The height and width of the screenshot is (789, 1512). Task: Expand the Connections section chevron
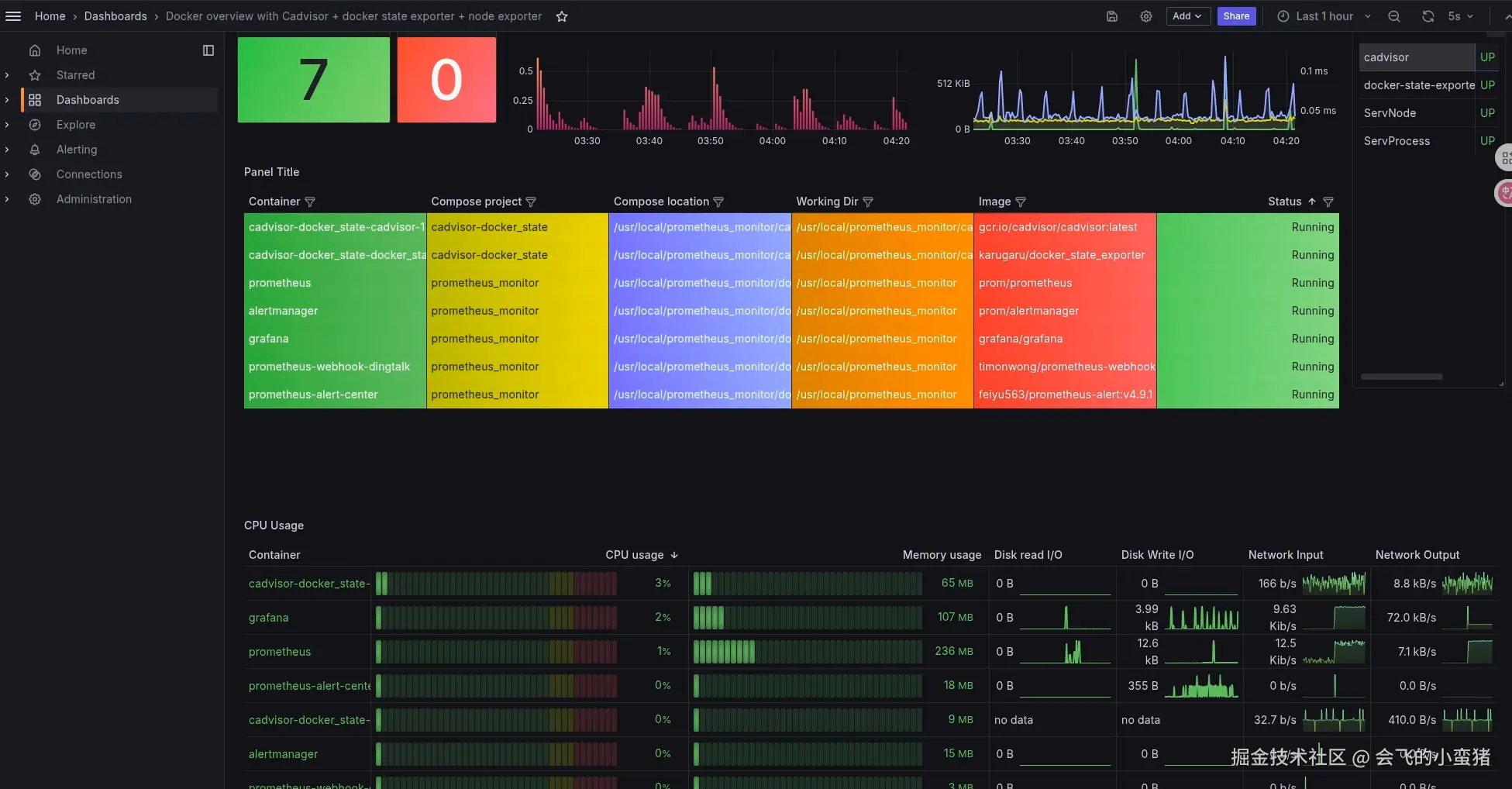7,174
